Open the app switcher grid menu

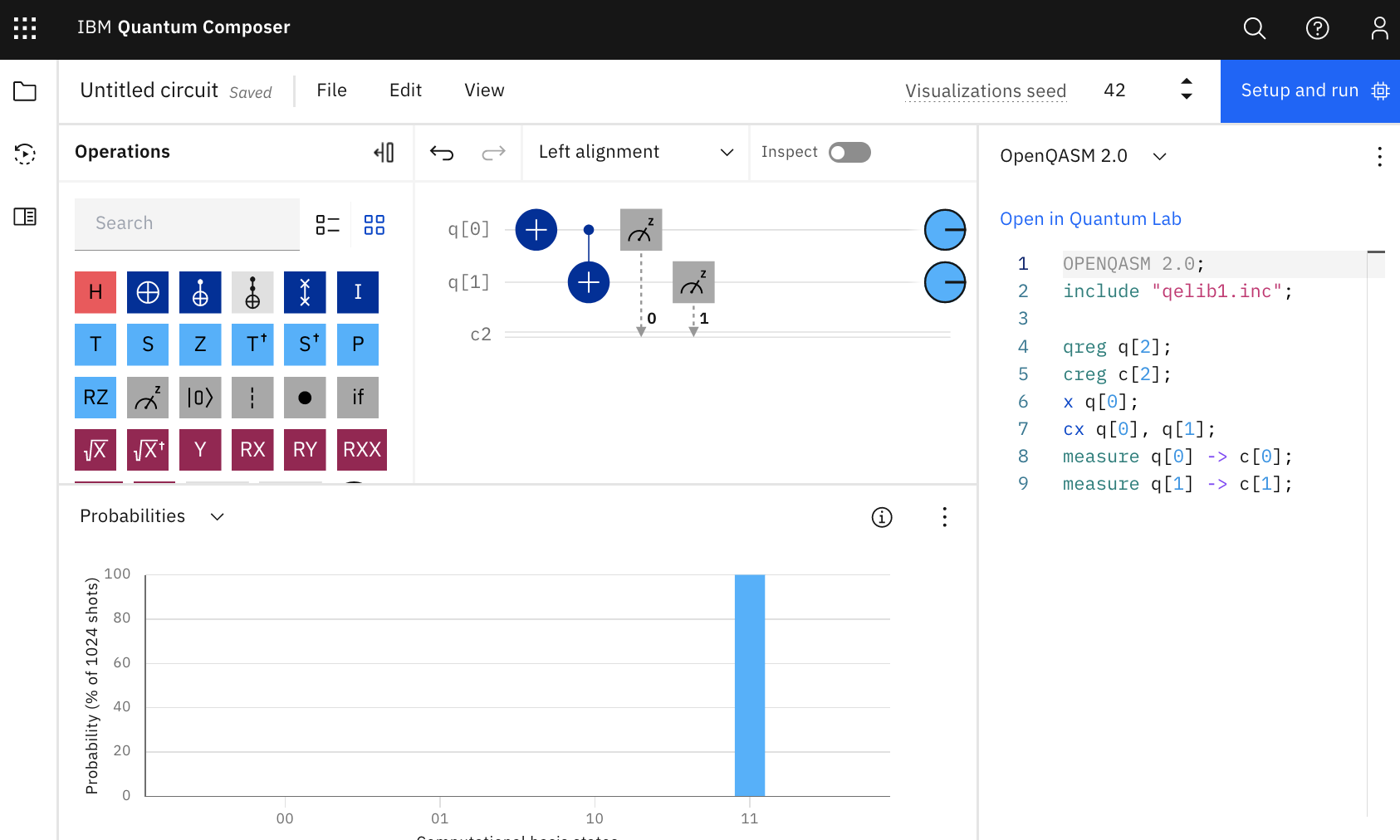click(25, 28)
